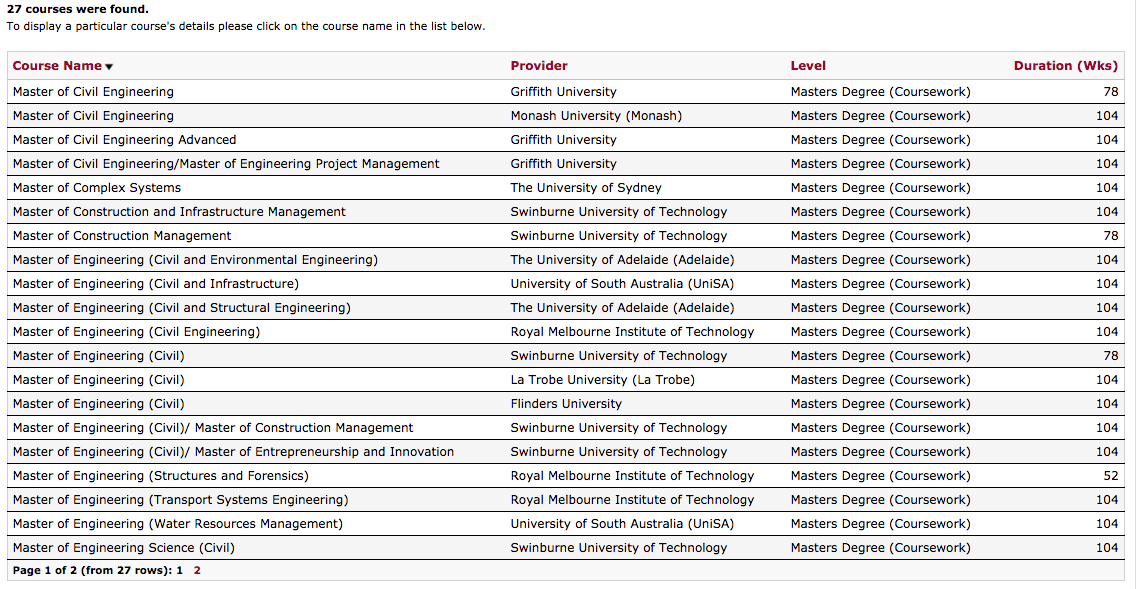Click Monash University (Monash) provider cell
This screenshot has width=1143, height=589.
tap(596, 116)
